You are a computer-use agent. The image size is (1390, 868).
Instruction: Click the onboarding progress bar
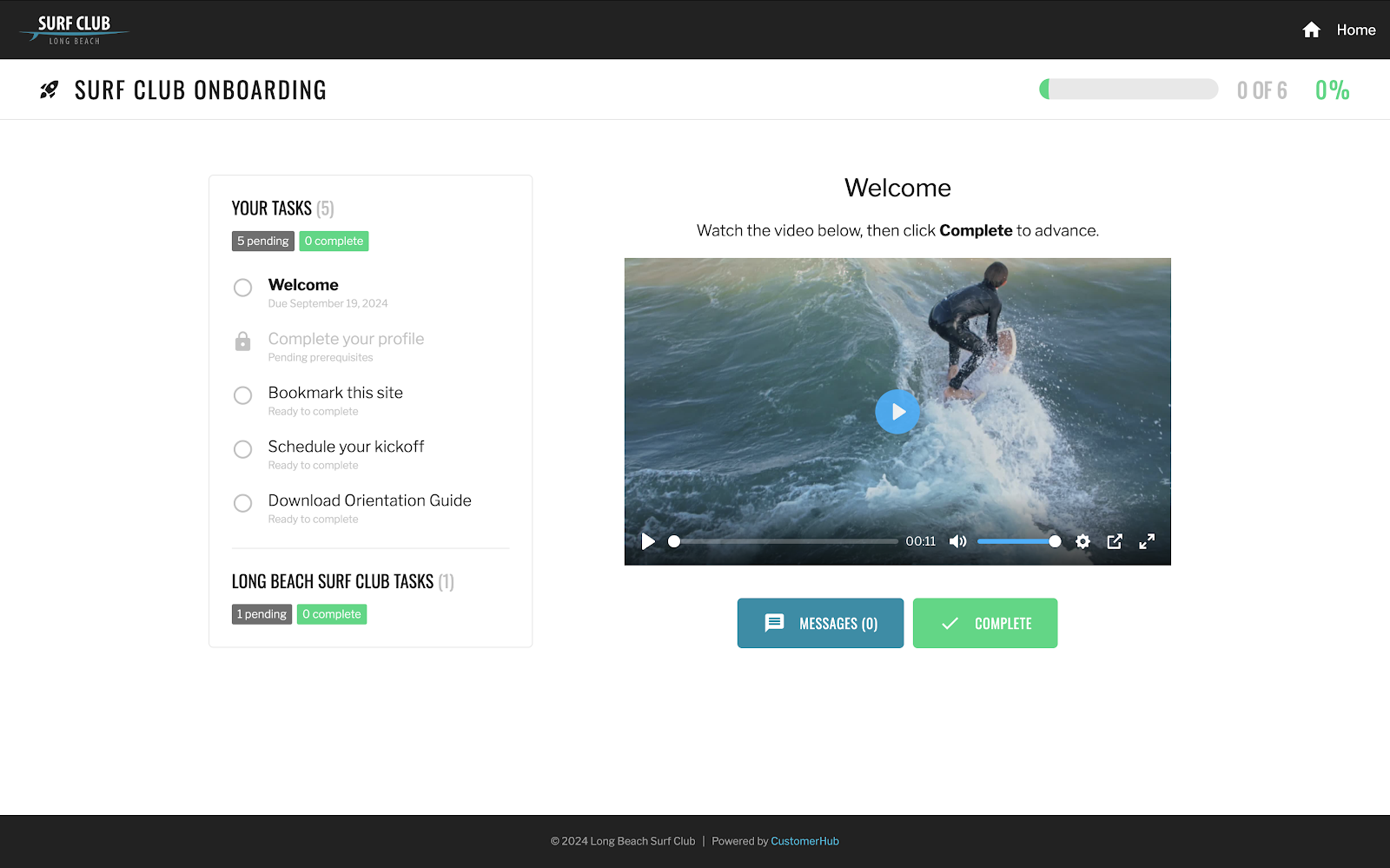click(1129, 89)
